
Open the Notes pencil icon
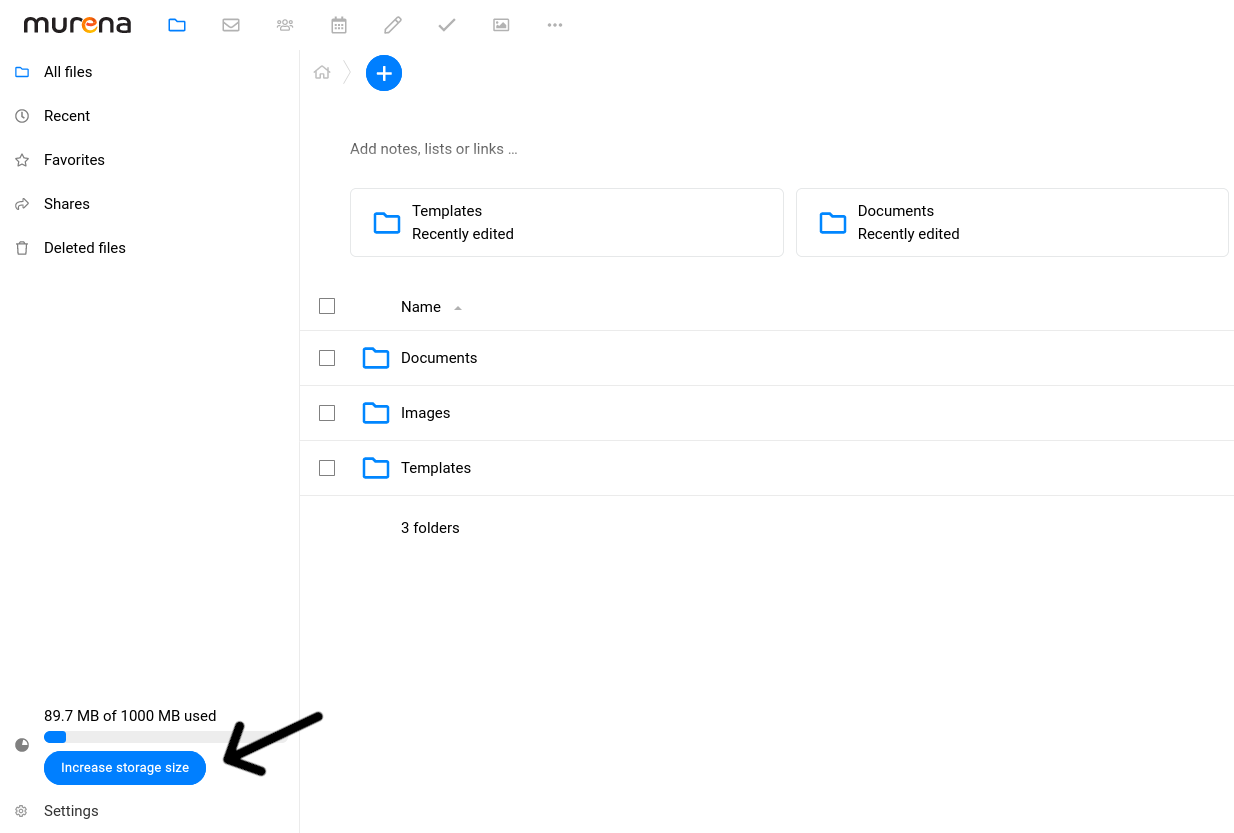393,25
